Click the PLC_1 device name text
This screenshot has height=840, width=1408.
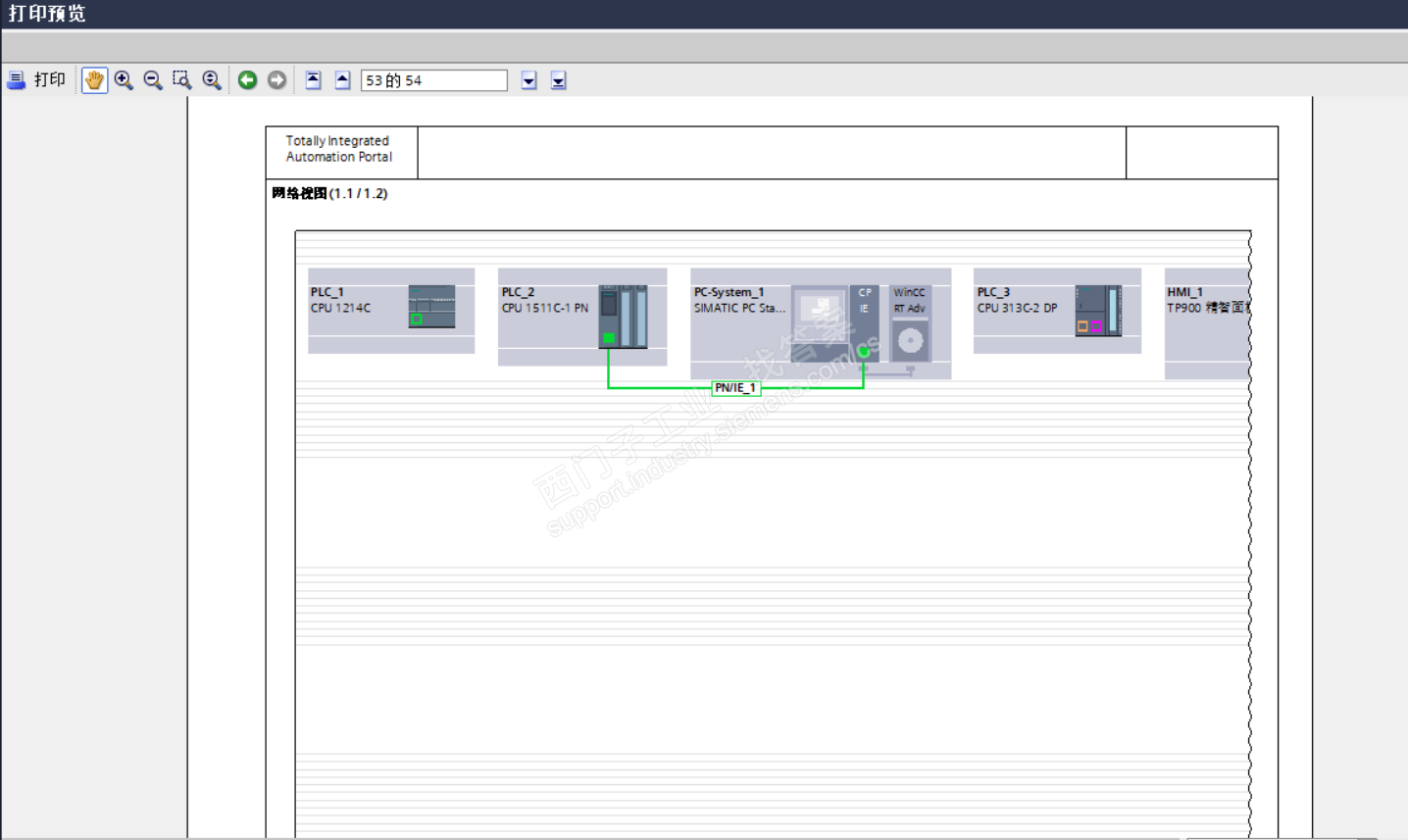tap(327, 292)
